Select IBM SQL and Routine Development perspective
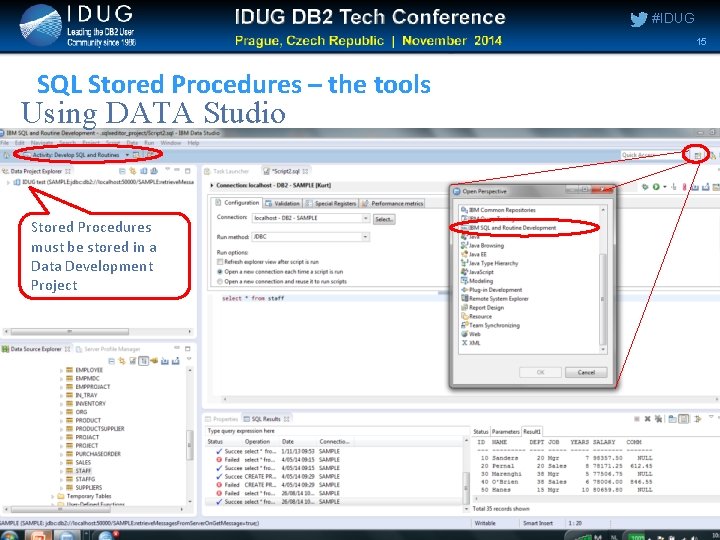The width and height of the screenshot is (720, 540). pyautogui.click(x=512, y=228)
